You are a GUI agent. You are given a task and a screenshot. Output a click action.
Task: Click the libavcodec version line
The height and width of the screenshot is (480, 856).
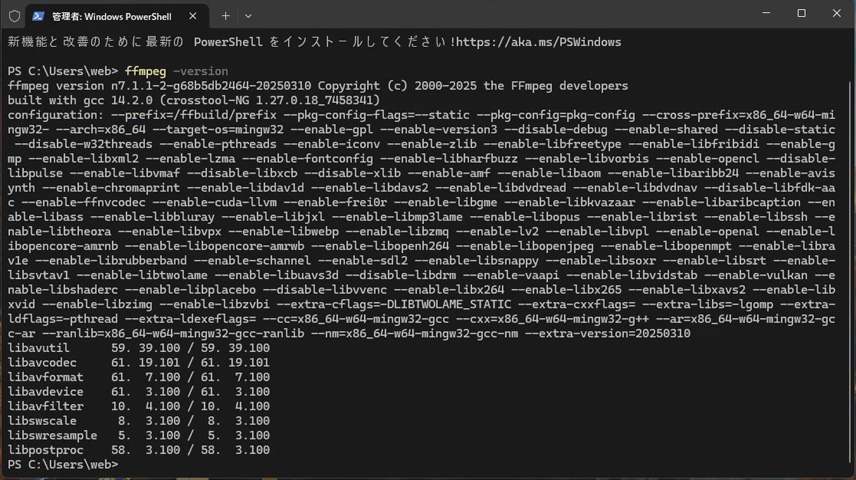point(138,362)
